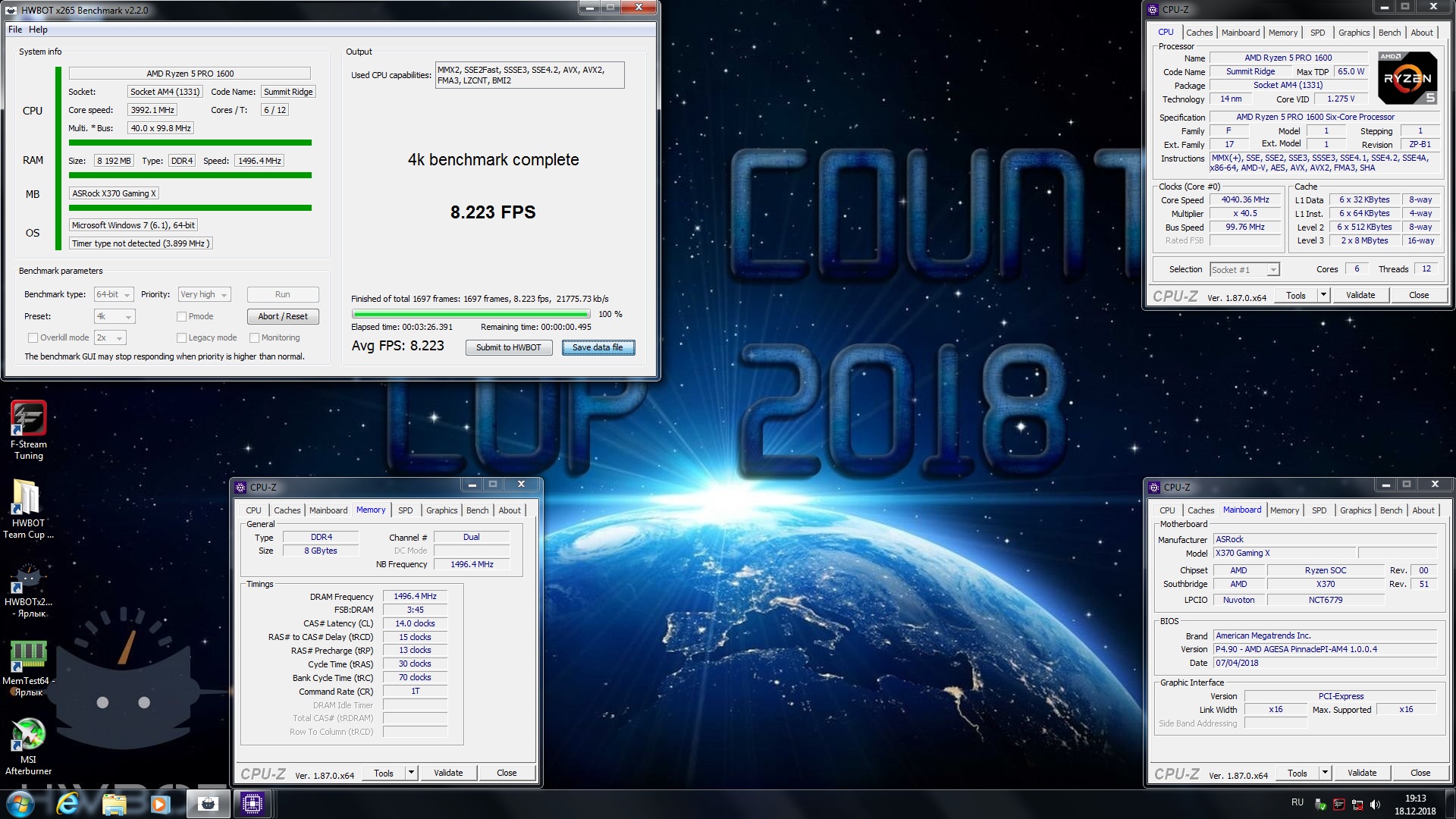Click the CPU name field in HWBOT
The image size is (1456, 819).
tap(190, 74)
